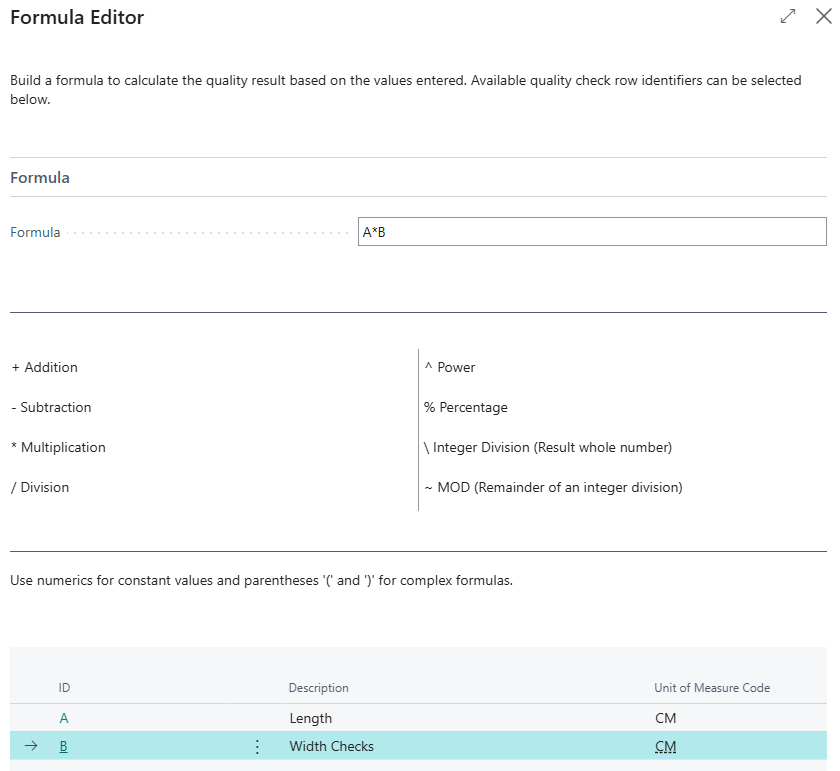Image resolution: width=840 pixels, height=771 pixels.
Task: Open the Description column header menu
Action: 318,688
